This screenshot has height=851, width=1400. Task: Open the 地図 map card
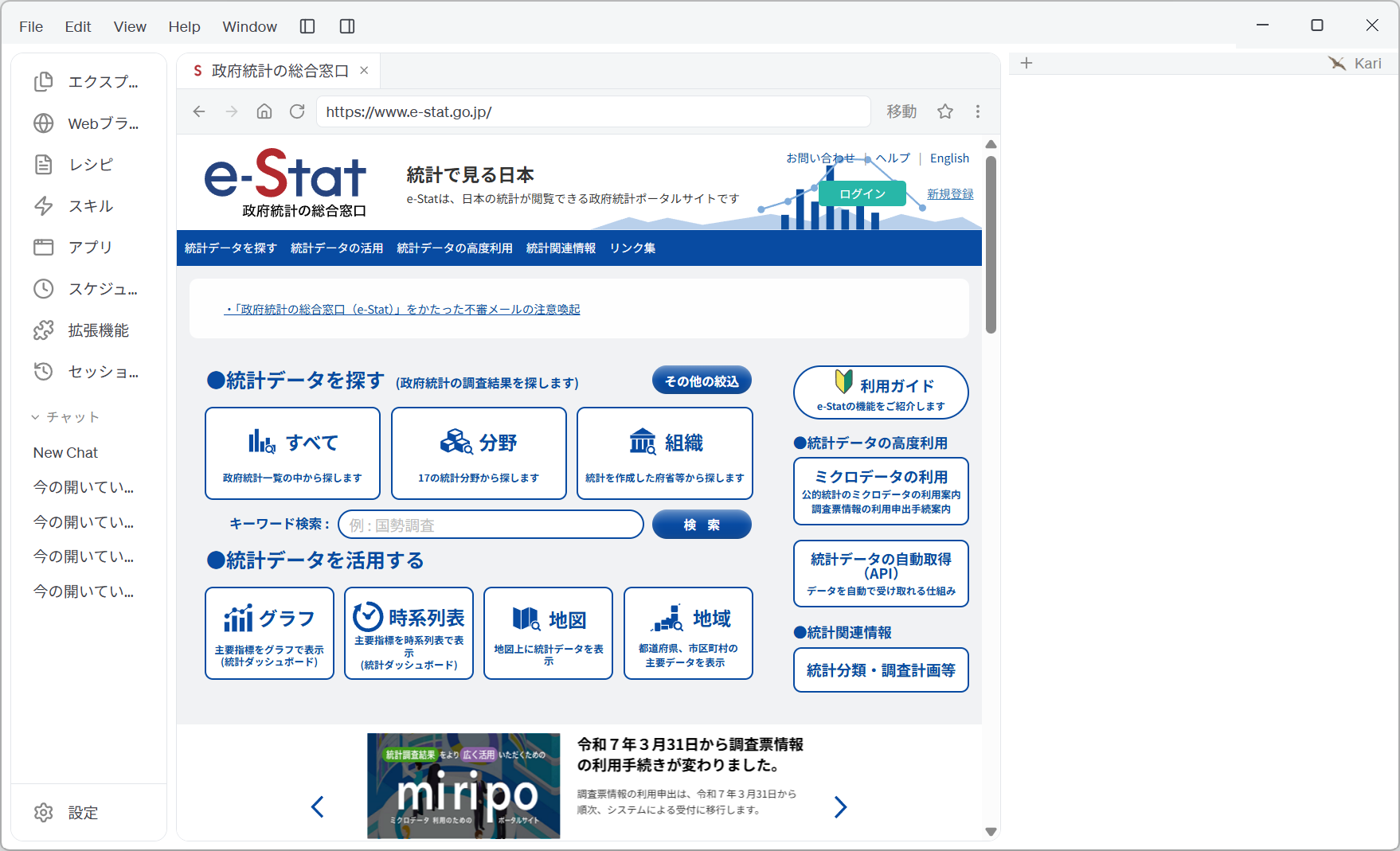pyautogui.click(x=548, y=634)
